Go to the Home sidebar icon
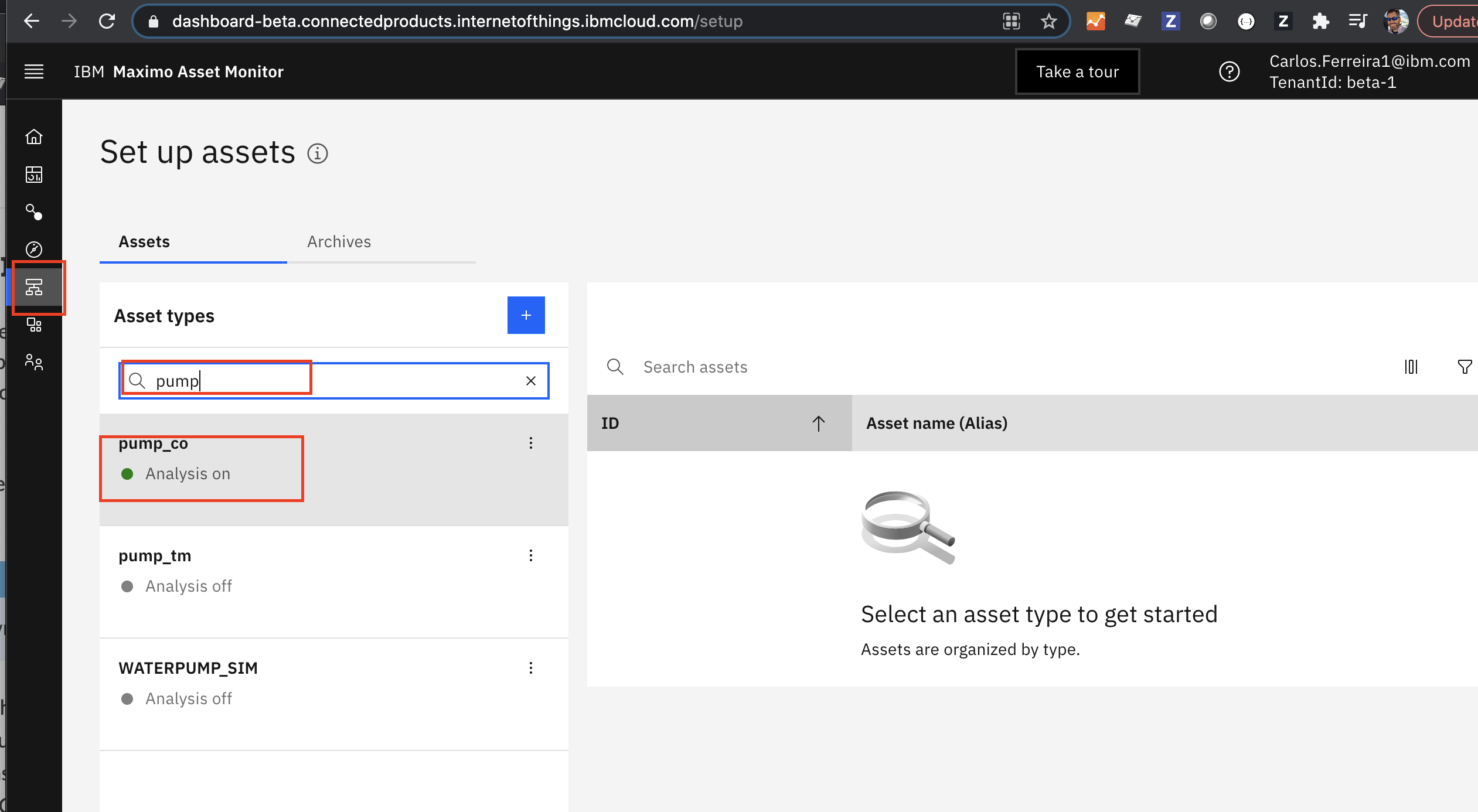This screenshot has height=812, width=1478. 34,137
